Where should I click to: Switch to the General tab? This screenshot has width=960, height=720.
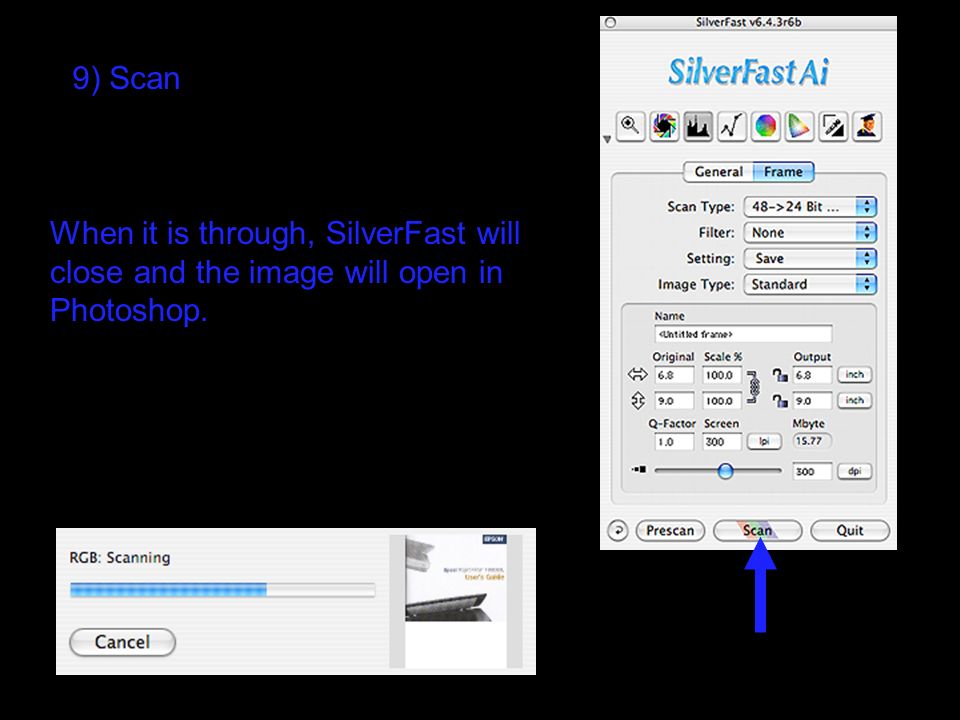(718, 172)
